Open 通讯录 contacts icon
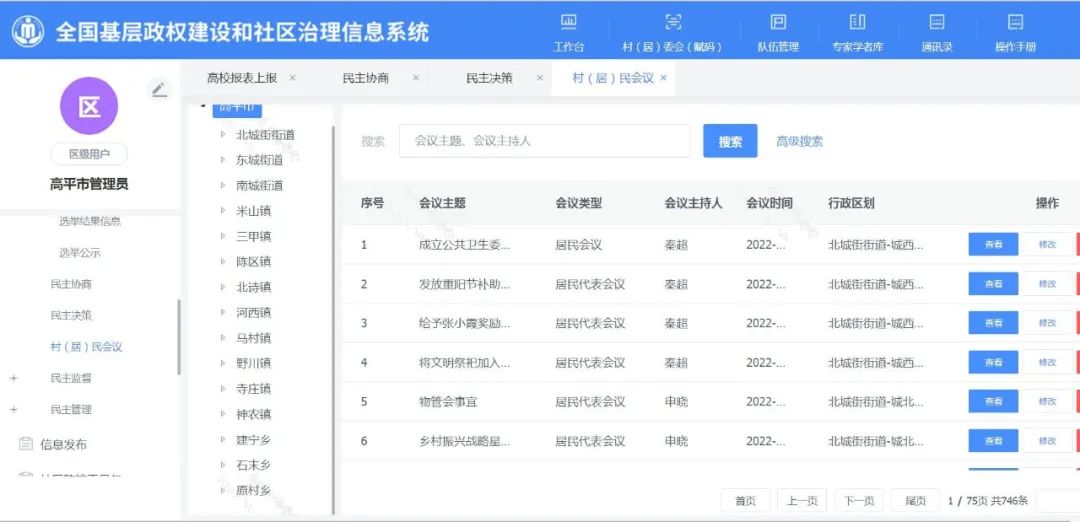The height and width of the screenshot is (522, 1080). [936, 23]
